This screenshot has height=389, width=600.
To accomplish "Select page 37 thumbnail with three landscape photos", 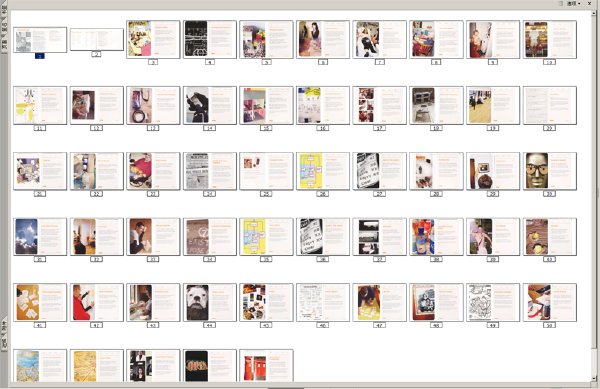I will tap(380, 237).
